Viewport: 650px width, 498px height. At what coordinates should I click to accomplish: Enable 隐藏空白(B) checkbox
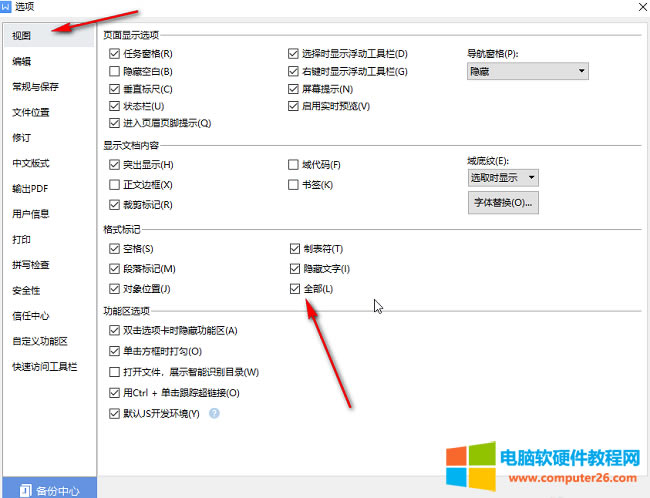pyautogui.click(x=114, y=71)
